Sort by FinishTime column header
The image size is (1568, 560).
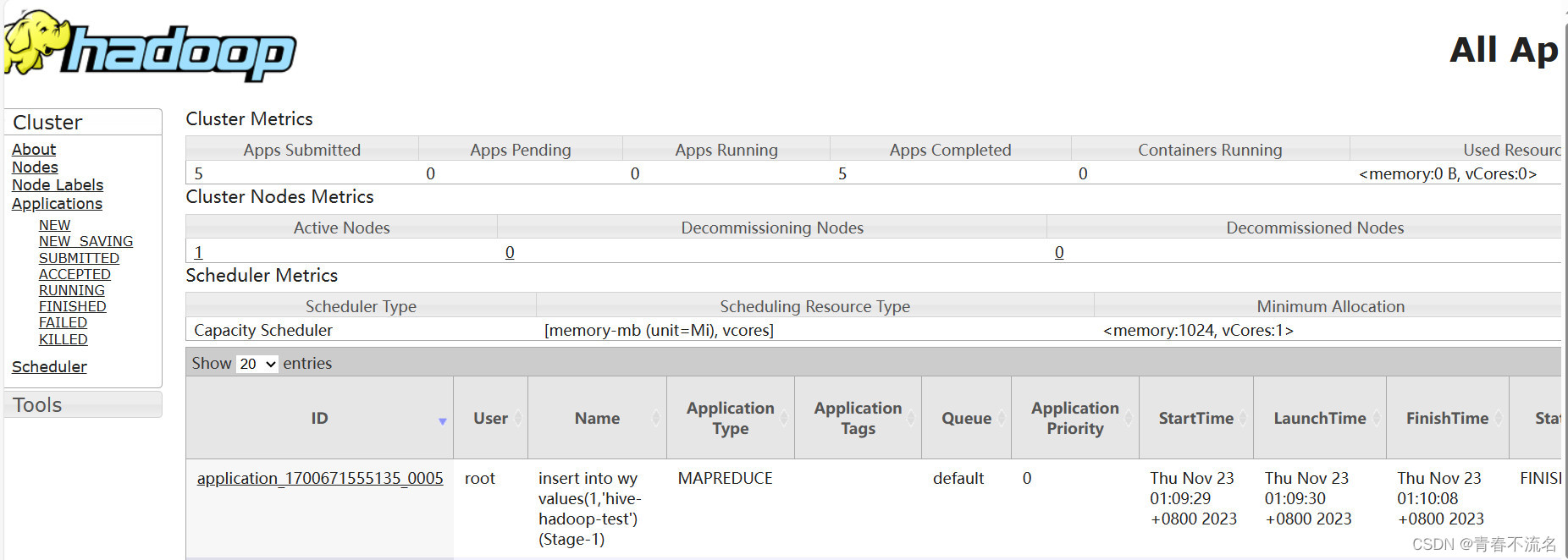[x=1447, y=419]
